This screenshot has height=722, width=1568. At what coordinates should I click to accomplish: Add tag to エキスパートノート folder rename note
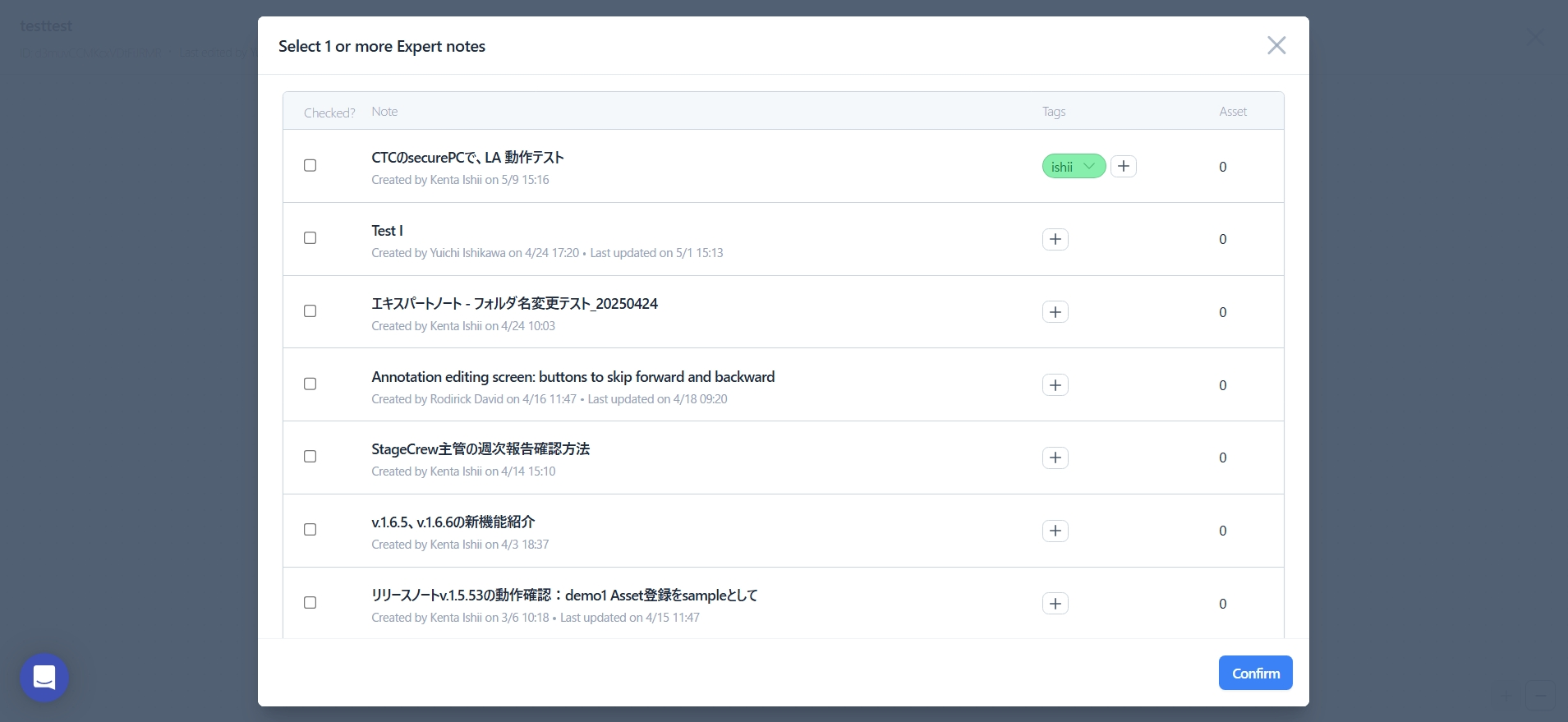pos(1055,312)
